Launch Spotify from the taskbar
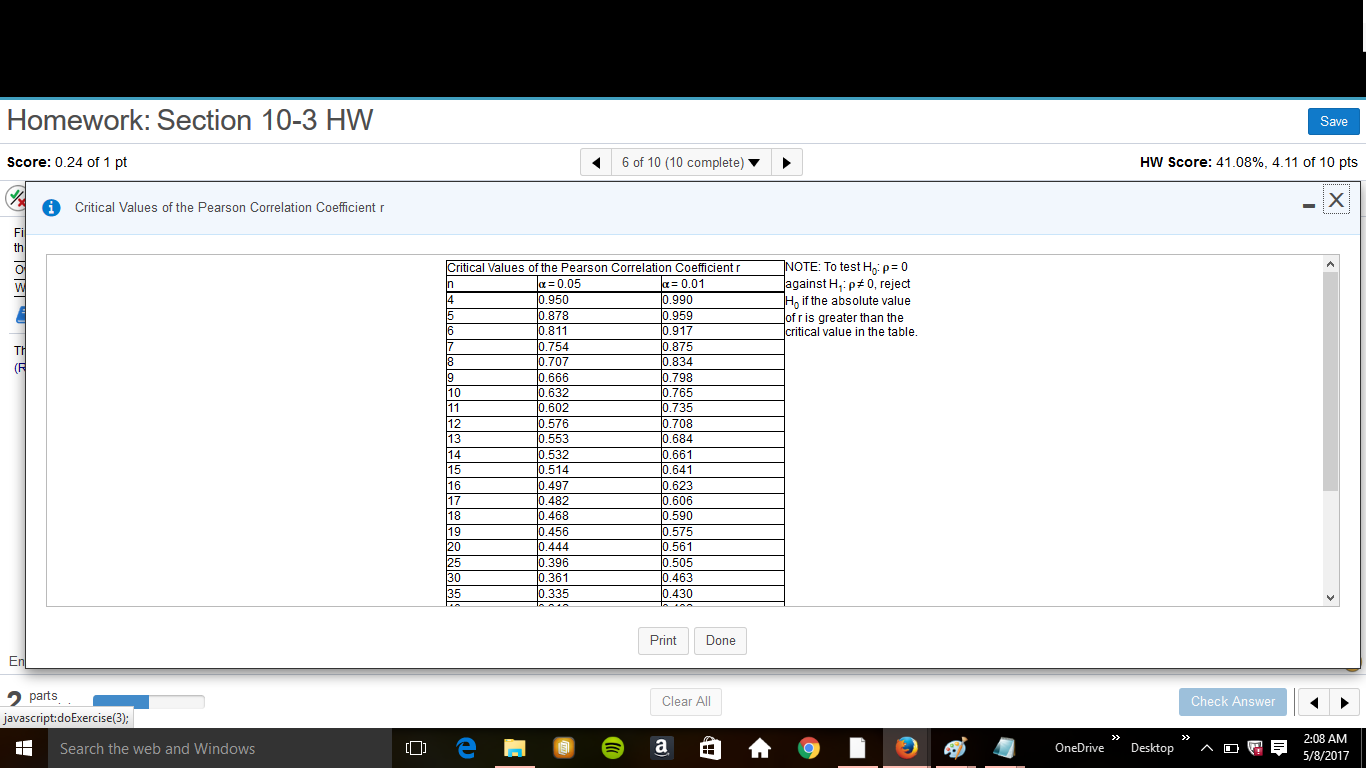The width and height of the screenshot is (1366, 768). pos(612,747)
